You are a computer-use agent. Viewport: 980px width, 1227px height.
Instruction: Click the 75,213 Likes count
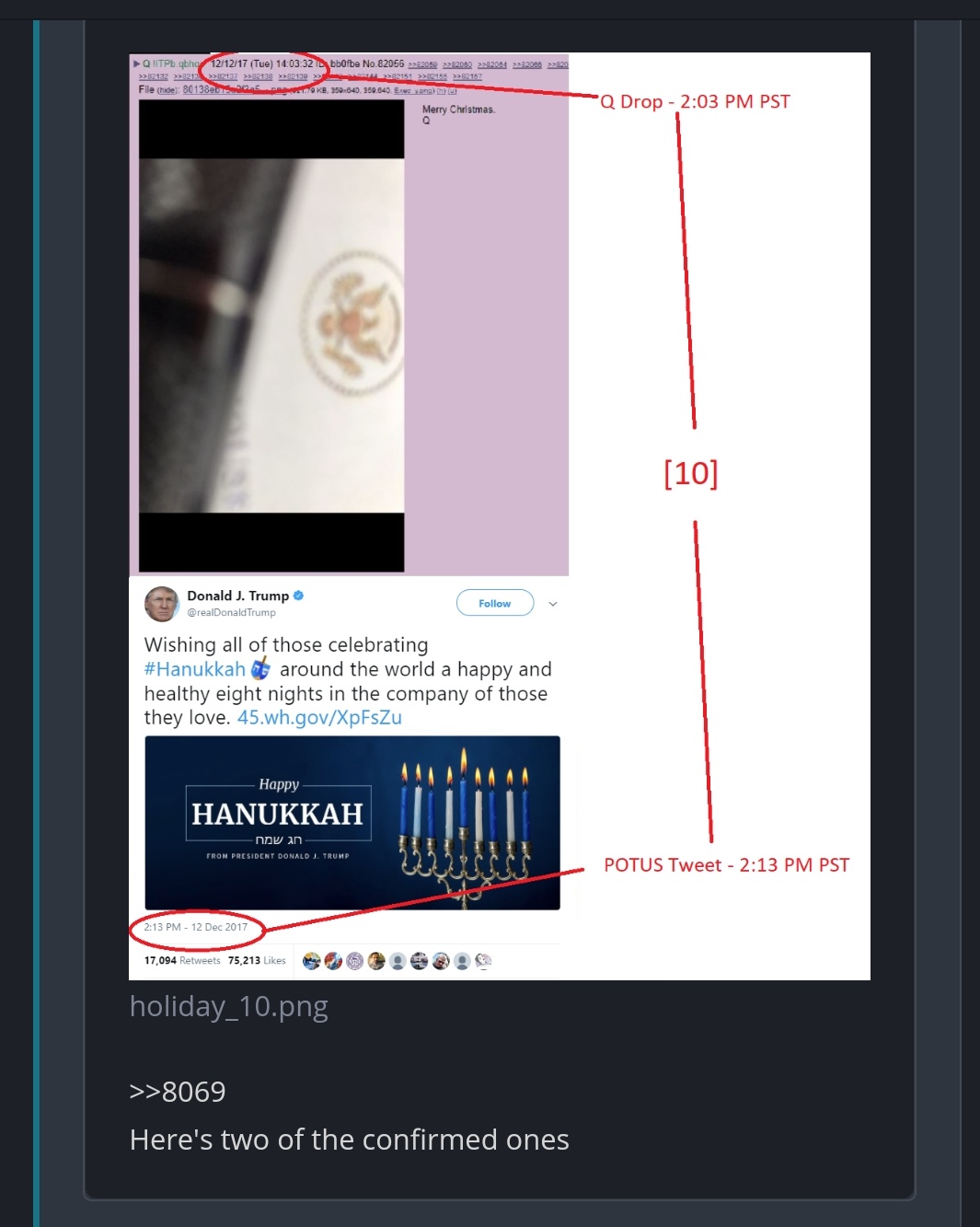[x=257, y=960]
